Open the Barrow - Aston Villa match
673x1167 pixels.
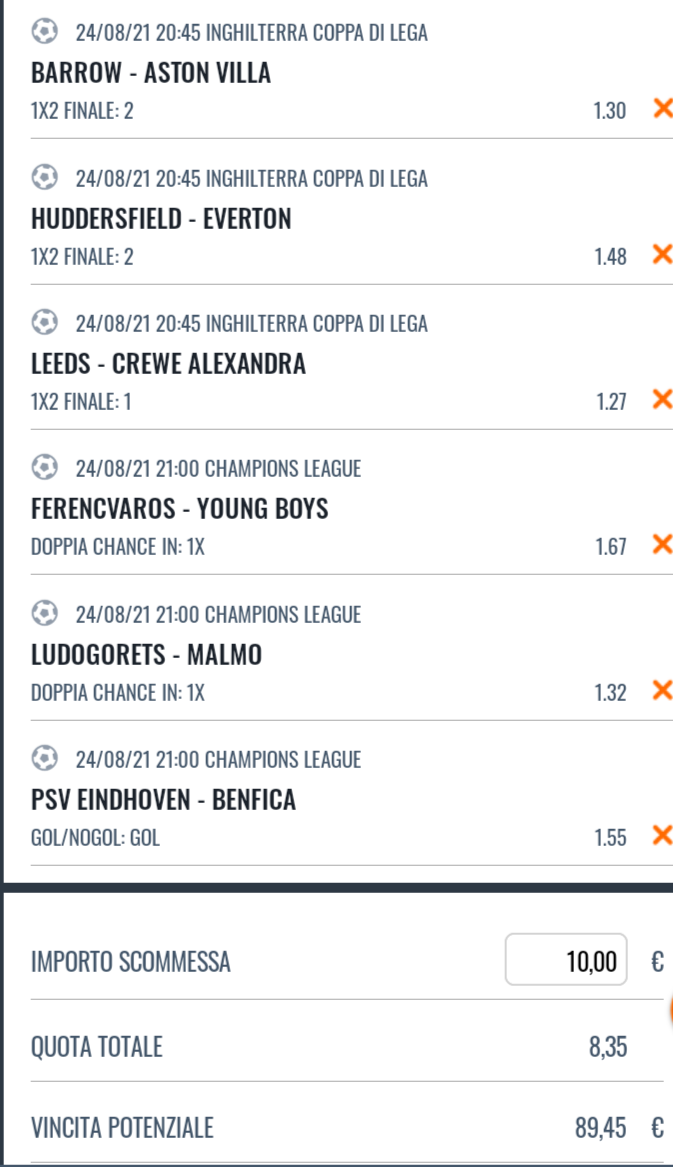point(151,74)
